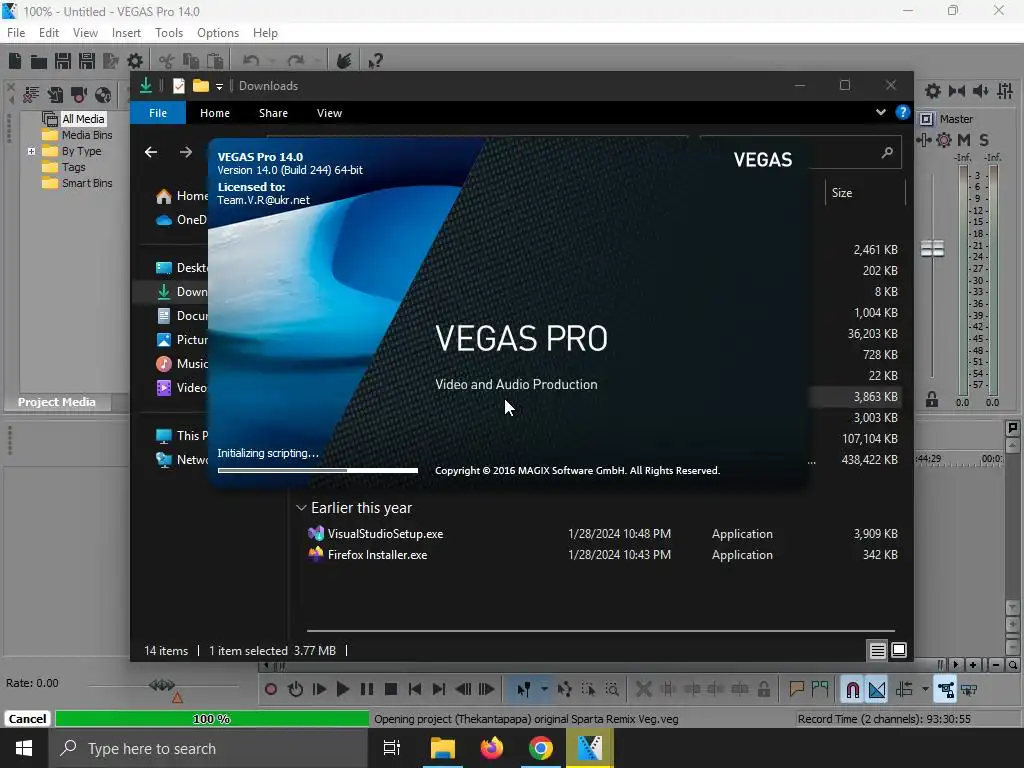The width and height of the screenshot is (1024, 768).
Task: Click the Render As export icon
Action: pyautogui.click(x=111, y=61)
